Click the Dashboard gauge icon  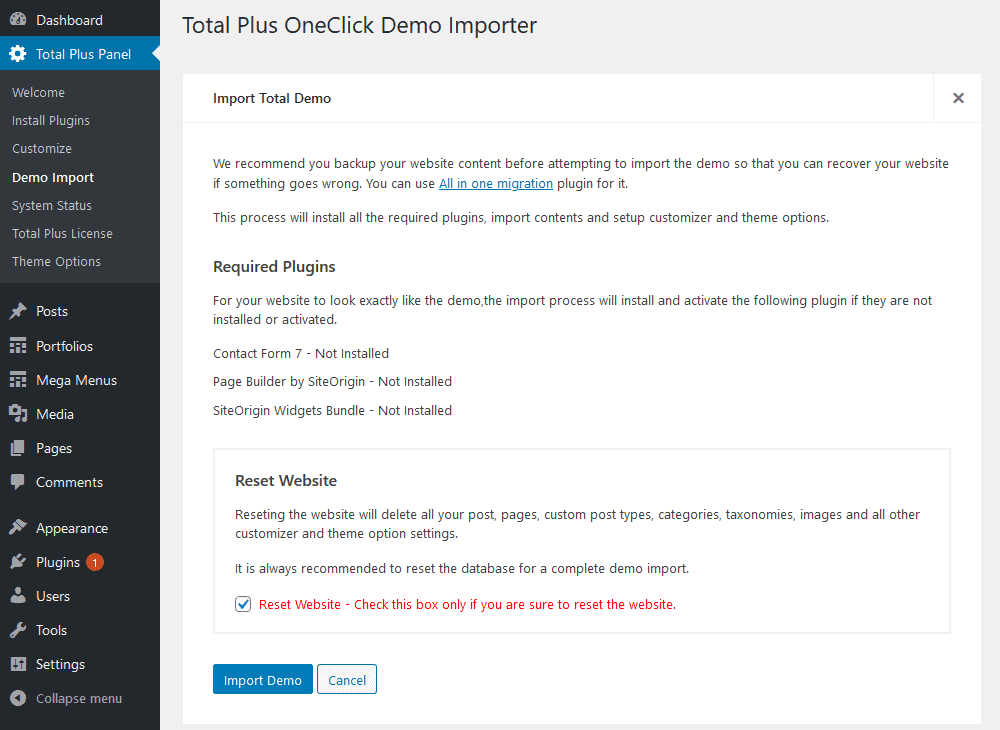[18, 19]
